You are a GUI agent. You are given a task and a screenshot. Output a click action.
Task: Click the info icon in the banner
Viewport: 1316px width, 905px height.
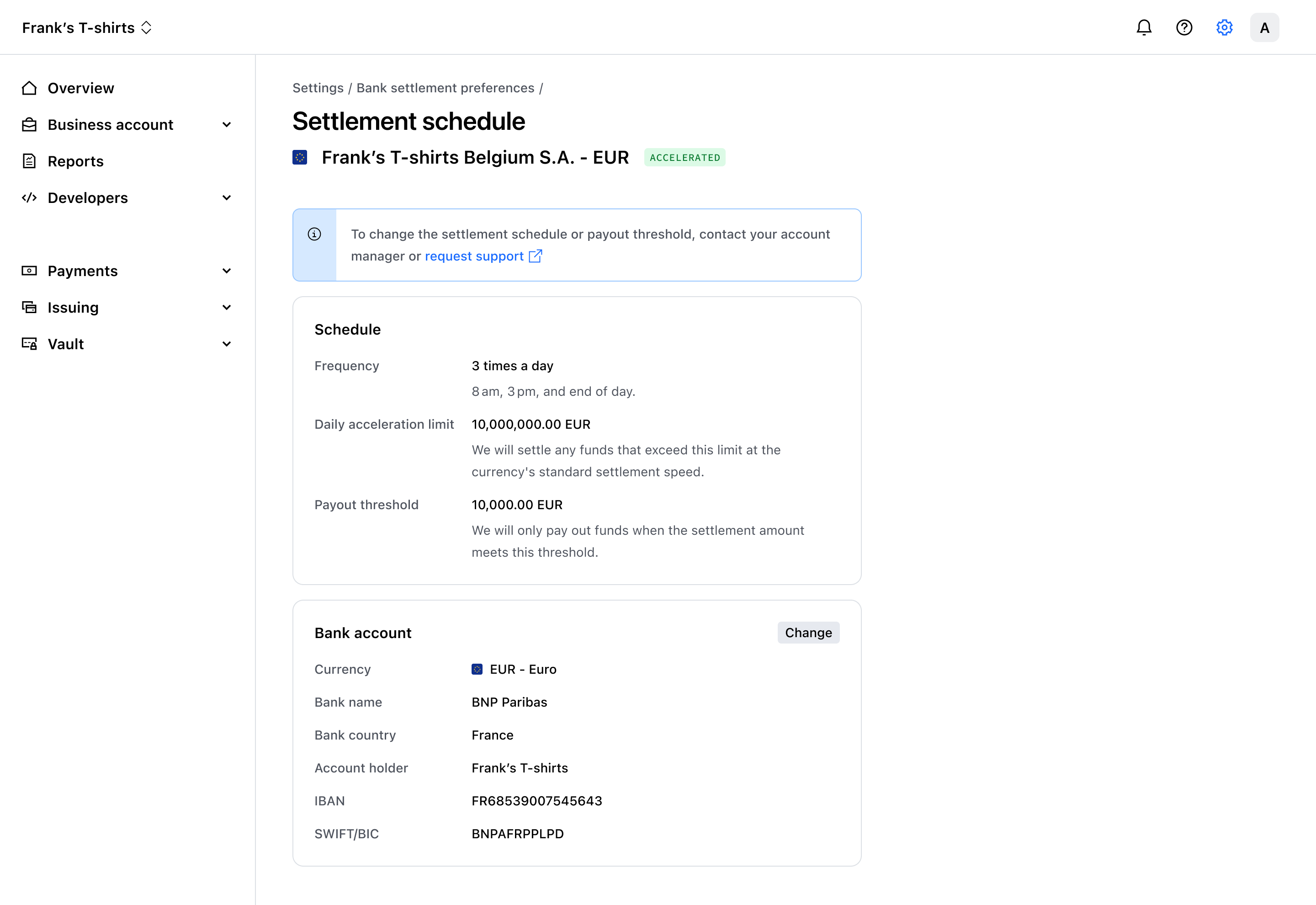coord(314,234)
